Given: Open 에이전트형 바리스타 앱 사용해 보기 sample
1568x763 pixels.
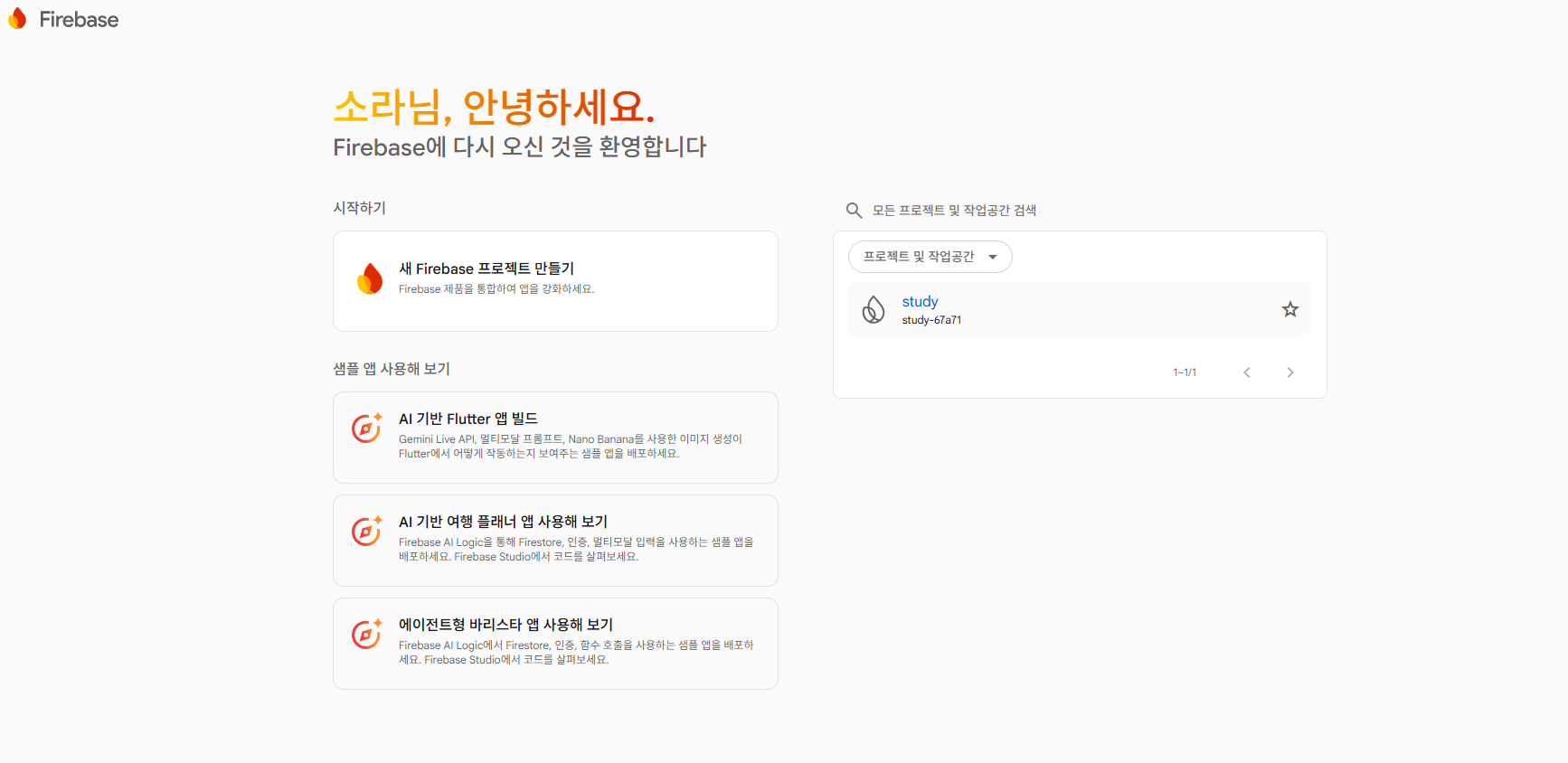Looking at the screenshot, I should click(x=555, y=644).
